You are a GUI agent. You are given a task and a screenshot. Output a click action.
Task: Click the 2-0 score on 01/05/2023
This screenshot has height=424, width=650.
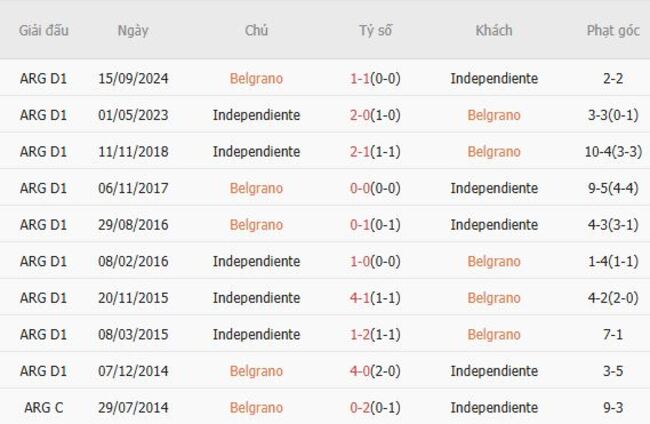tap(361, 115)
